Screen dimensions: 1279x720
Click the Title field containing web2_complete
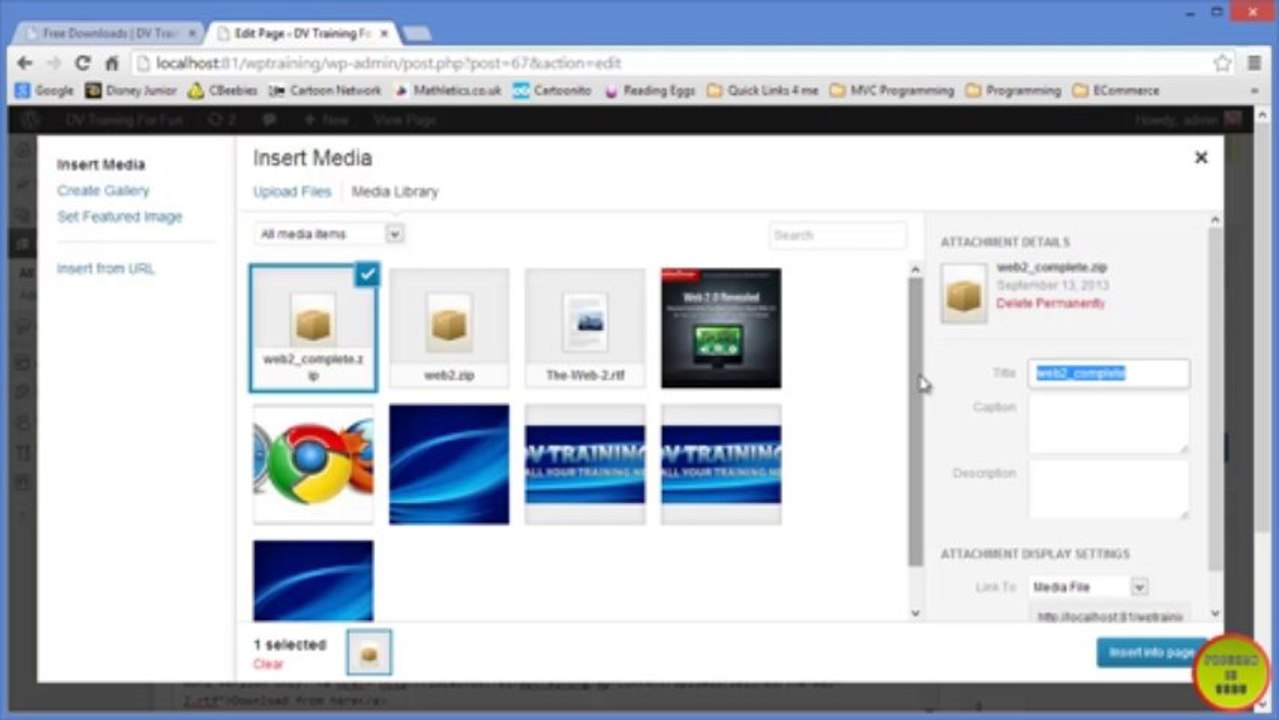1109,373
